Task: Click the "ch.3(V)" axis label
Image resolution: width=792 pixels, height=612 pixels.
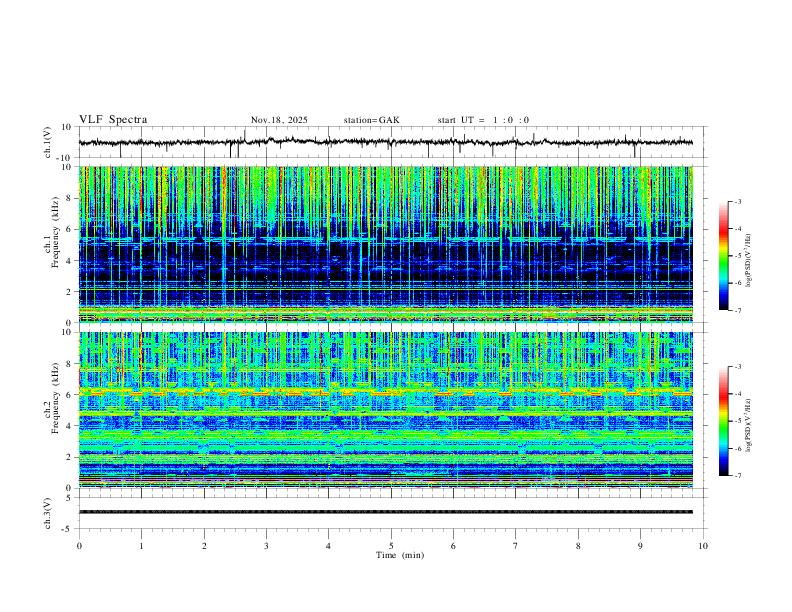Action: coord(48,513)
